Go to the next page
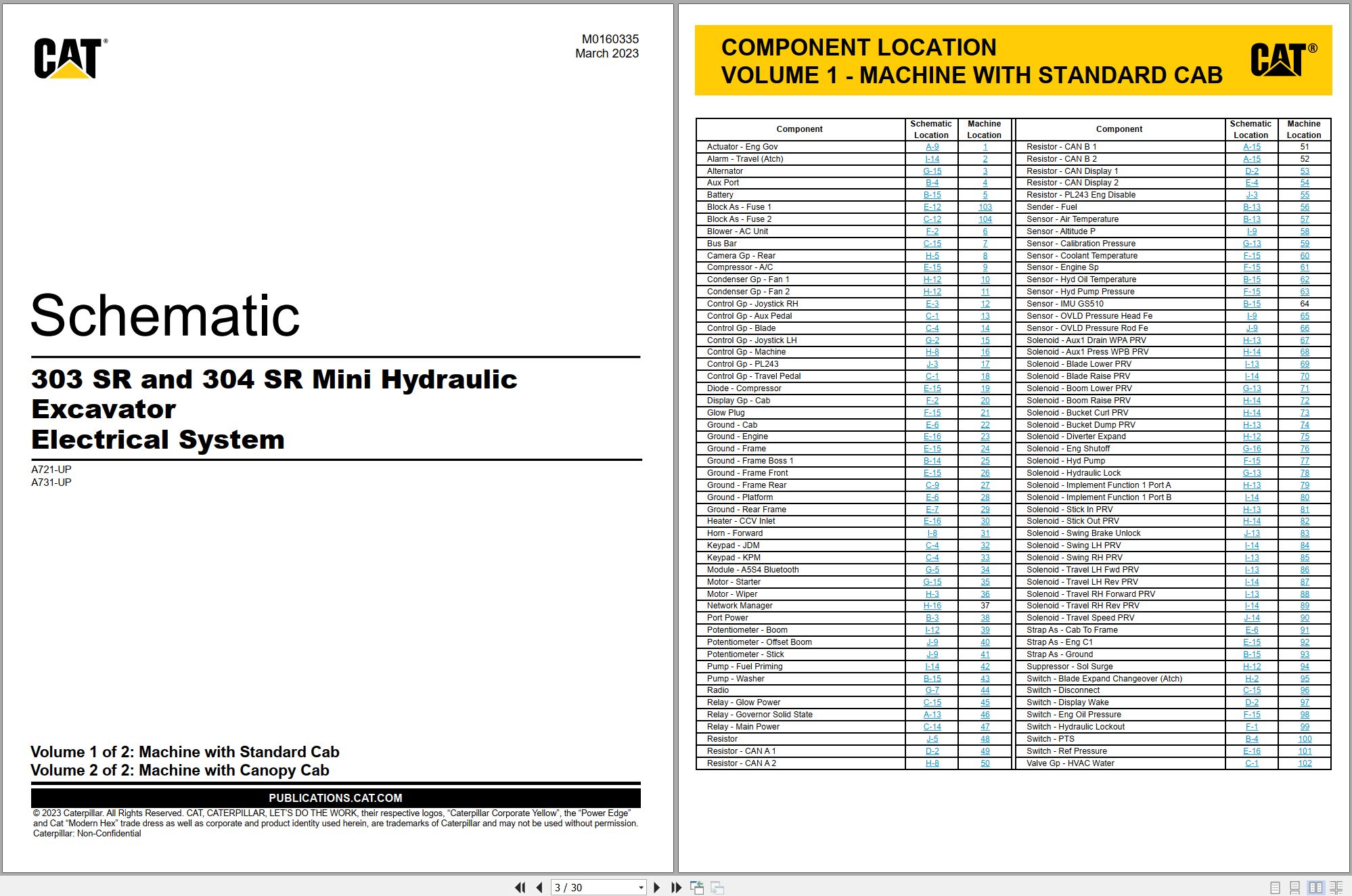The height and width of the screenshot is (896, 1352). pos(656,887)
